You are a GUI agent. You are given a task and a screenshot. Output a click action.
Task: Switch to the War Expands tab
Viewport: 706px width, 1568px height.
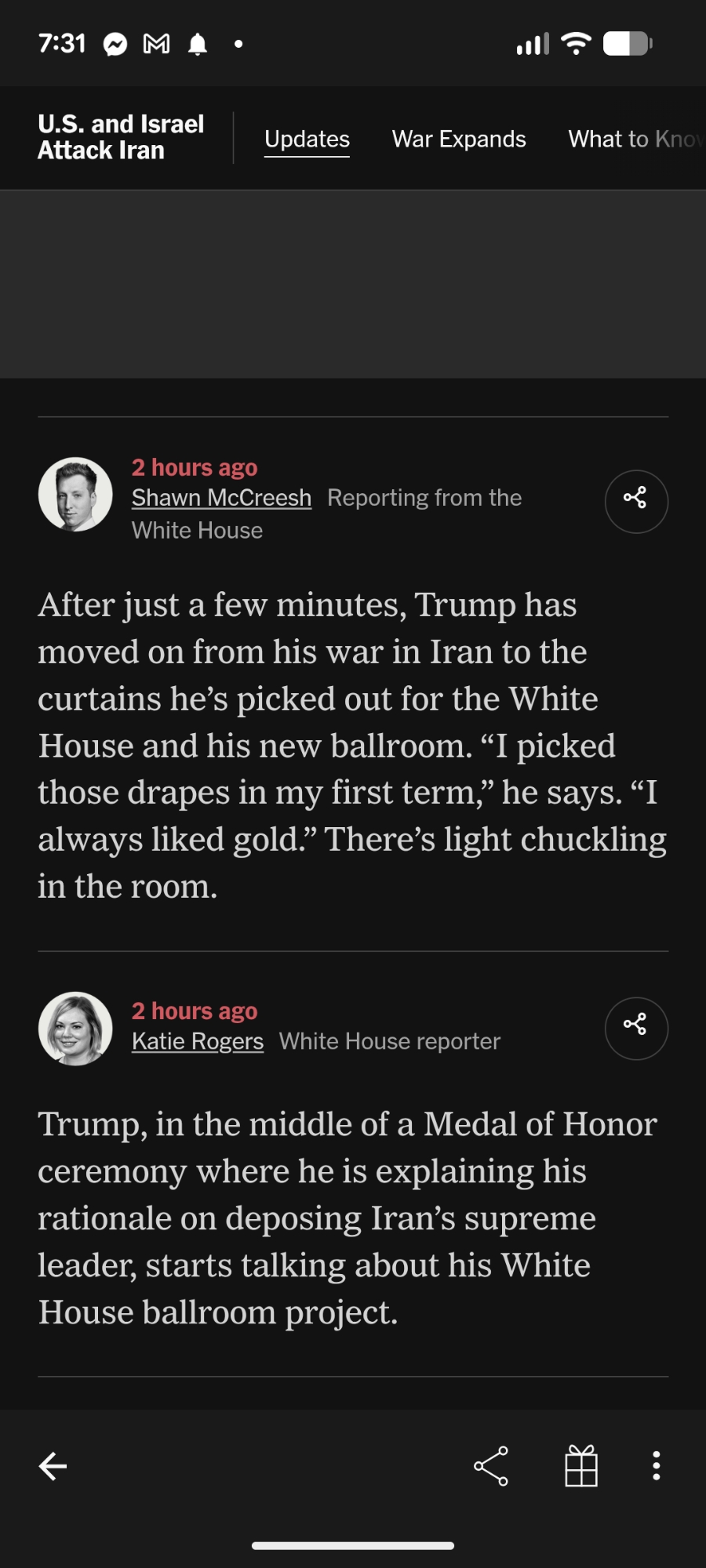459,139
